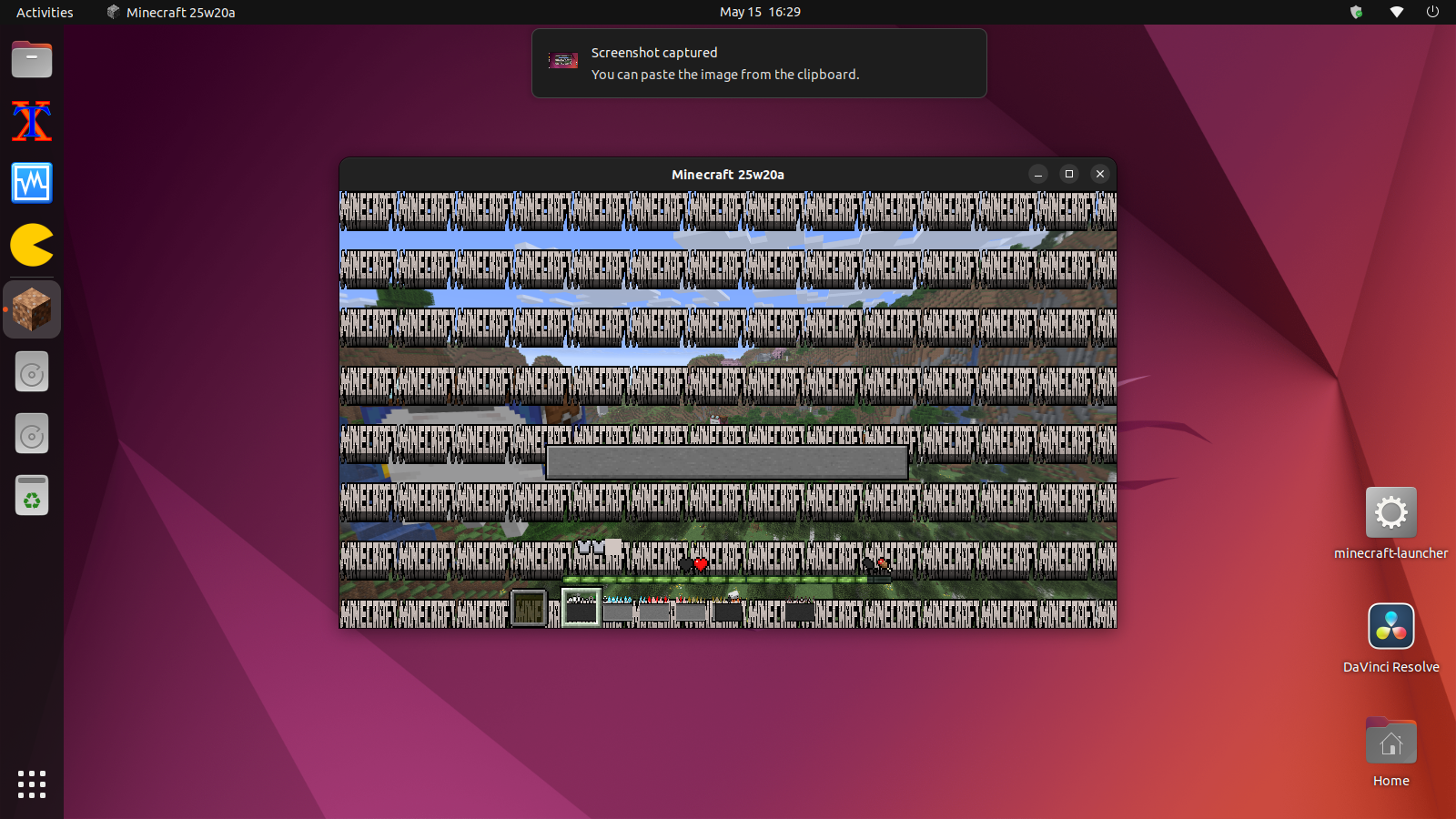Click the hunger drumstick icon in Minecraft

coord(883,564)
